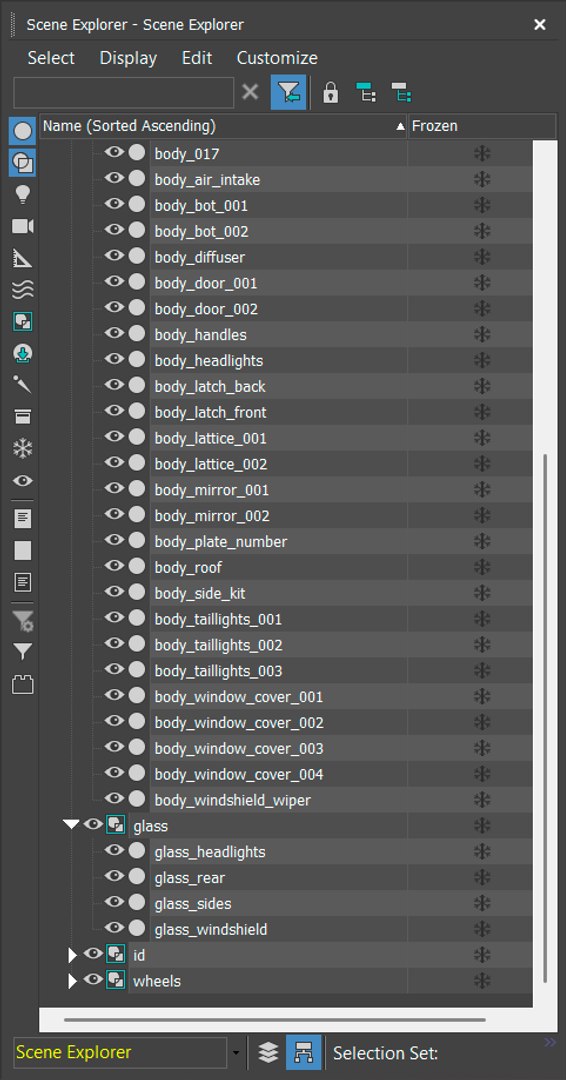Click the lock cell edit icon
This screenshot has height=1080, width=566.
pyautogui.click(x=331, y=92)
